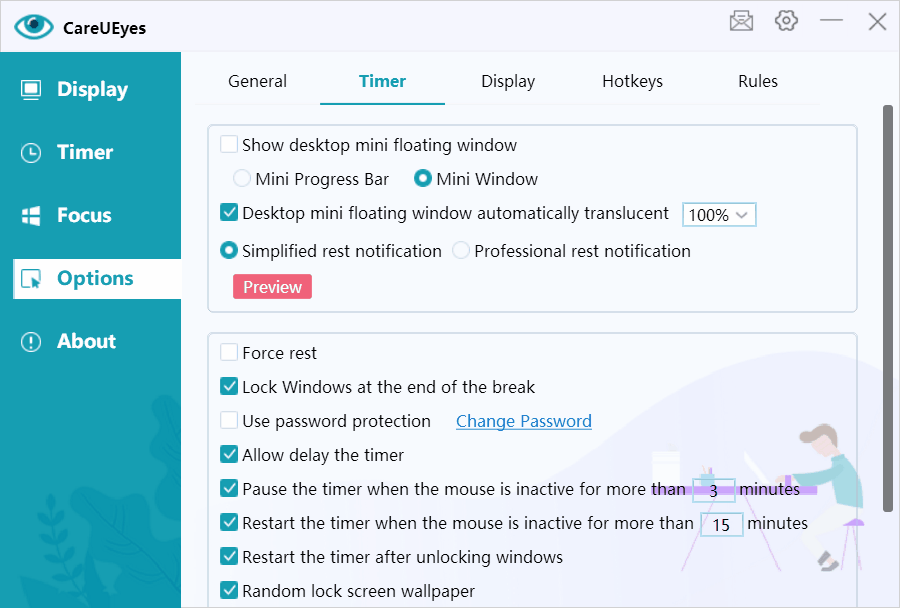
Task: Switch to the Hotkeys tab
Action: point(633,82)
